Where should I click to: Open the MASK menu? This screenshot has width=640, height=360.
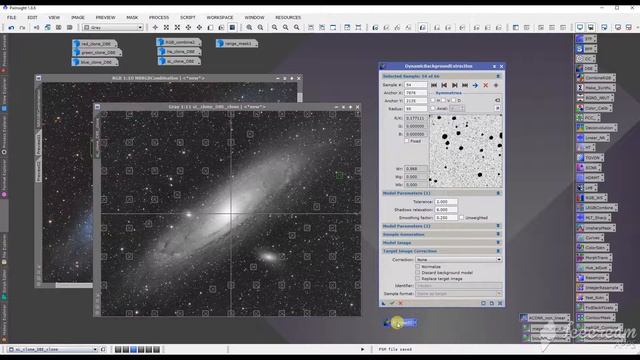click(132, 18)
